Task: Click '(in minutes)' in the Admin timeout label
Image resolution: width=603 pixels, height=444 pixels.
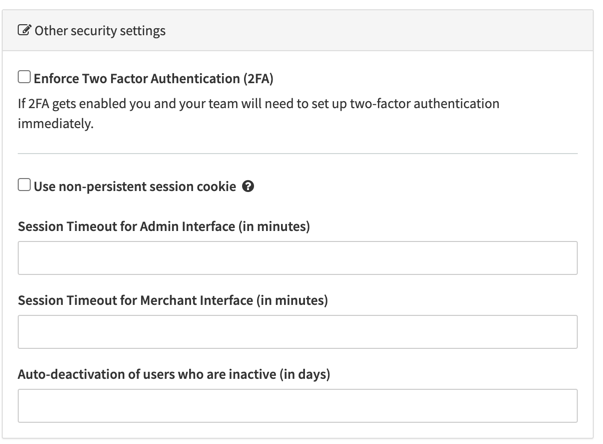Action: coord(272,227)
